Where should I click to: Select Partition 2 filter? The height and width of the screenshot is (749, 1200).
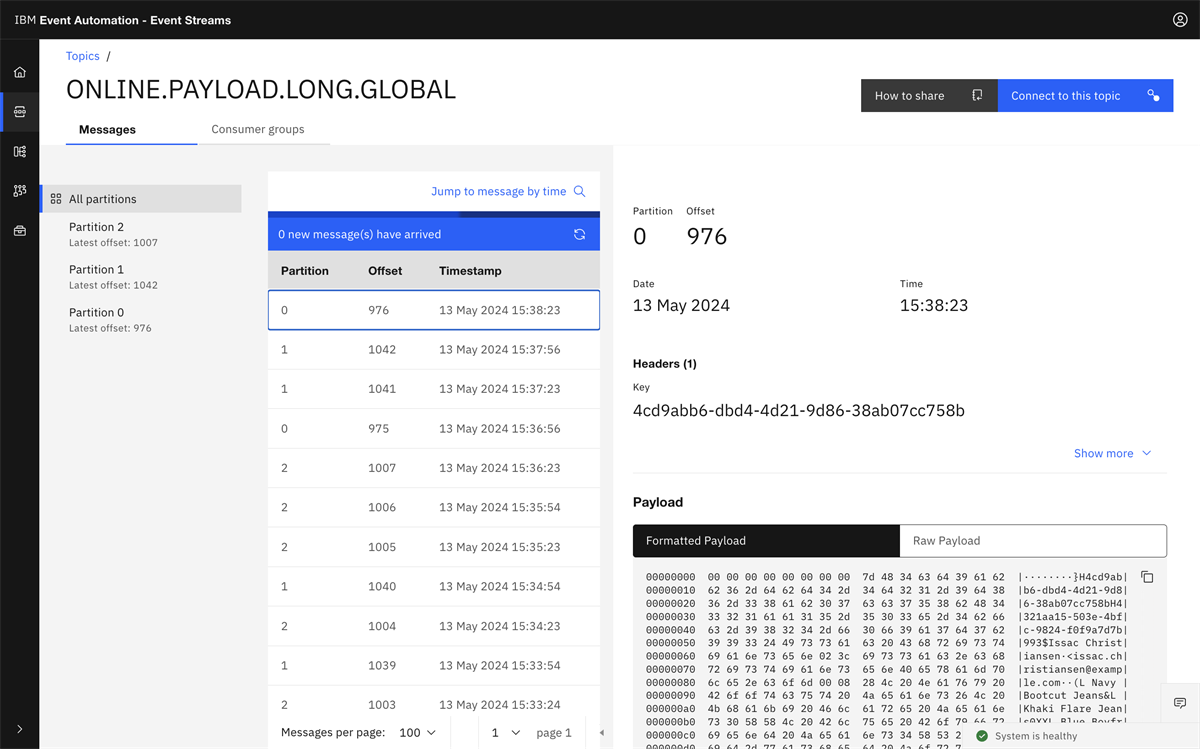pyautogui.click(x=141, y=234)
